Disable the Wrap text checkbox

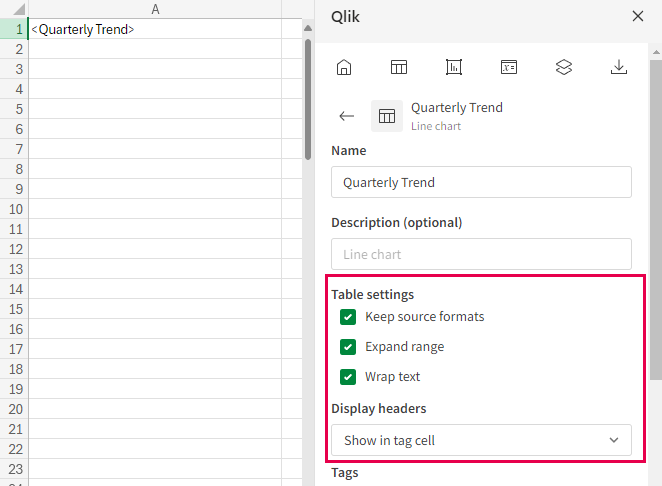348,377
